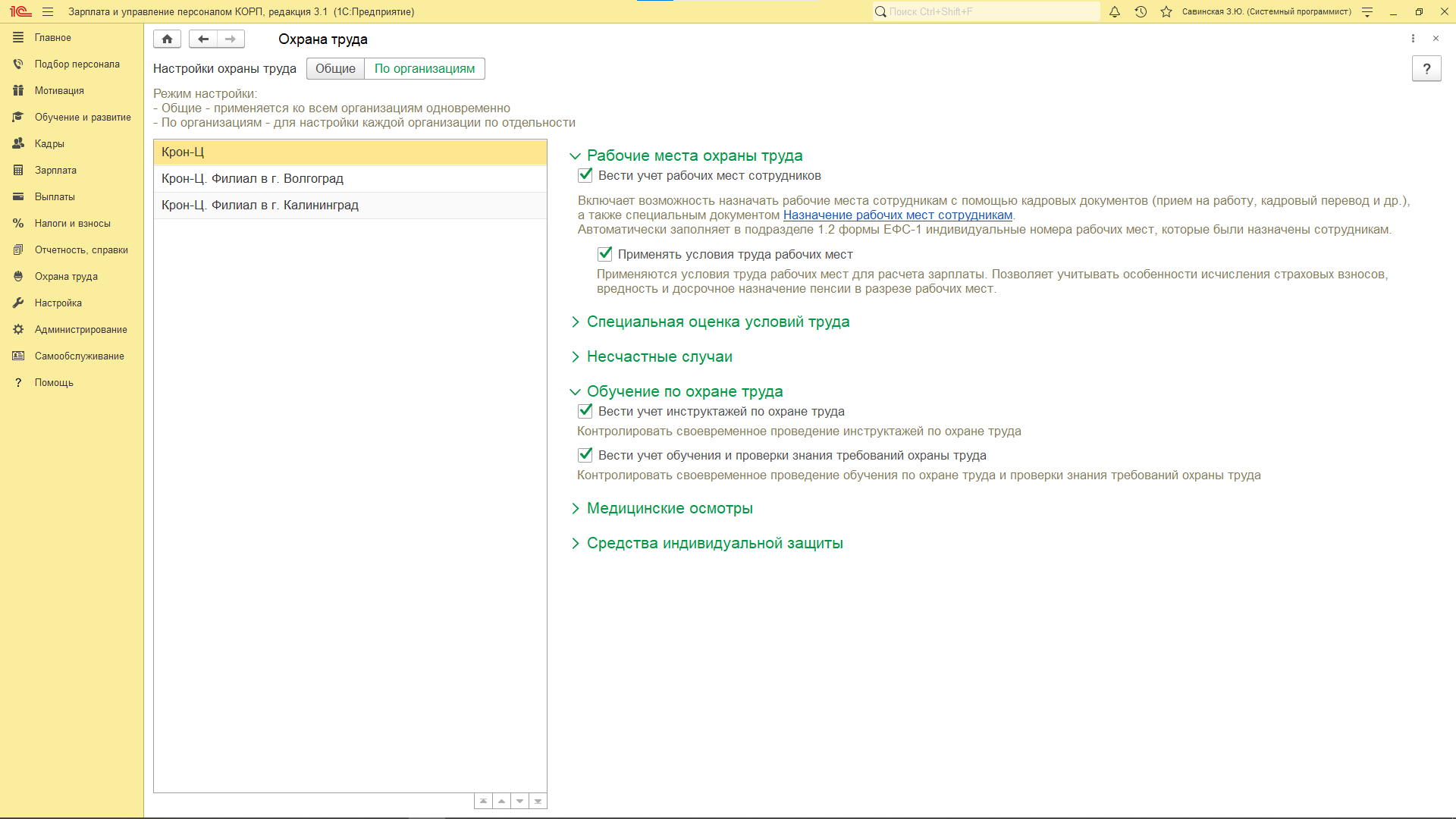Open notifications bell icon
The image size is (1456, 819).
(1115, 11)
